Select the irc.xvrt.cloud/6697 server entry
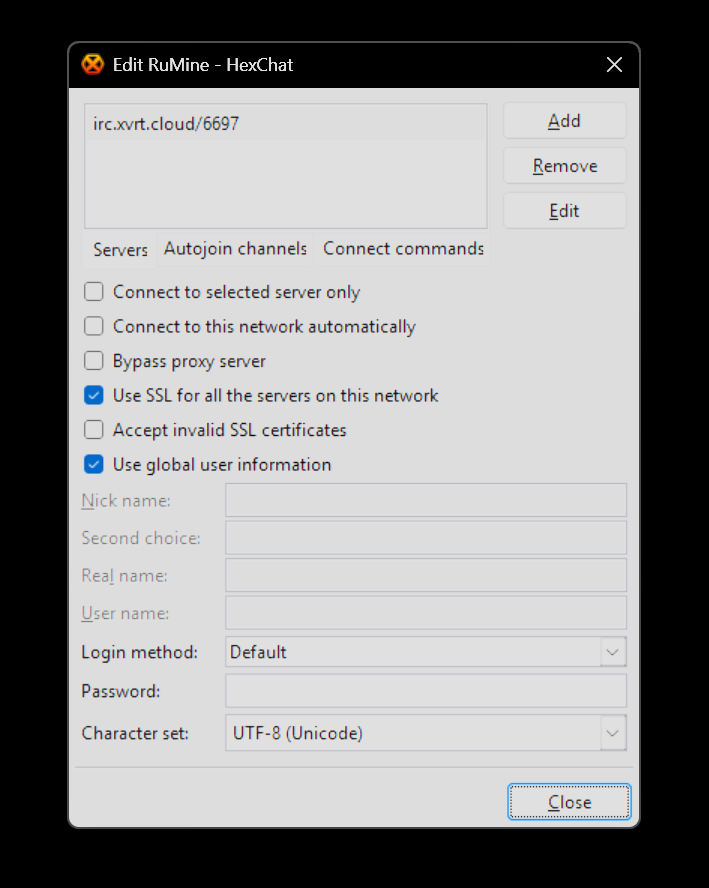The height and width of the screenshot is (888, 709). tap(166, 125)
